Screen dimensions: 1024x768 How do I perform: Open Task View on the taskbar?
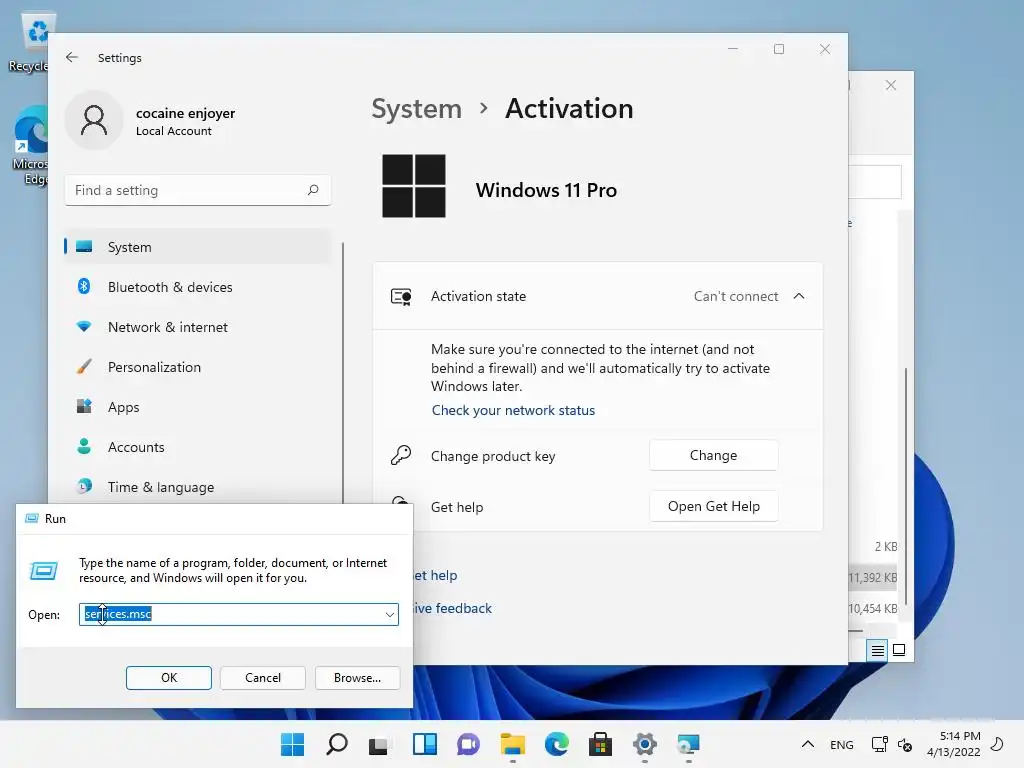click(380, 744)
